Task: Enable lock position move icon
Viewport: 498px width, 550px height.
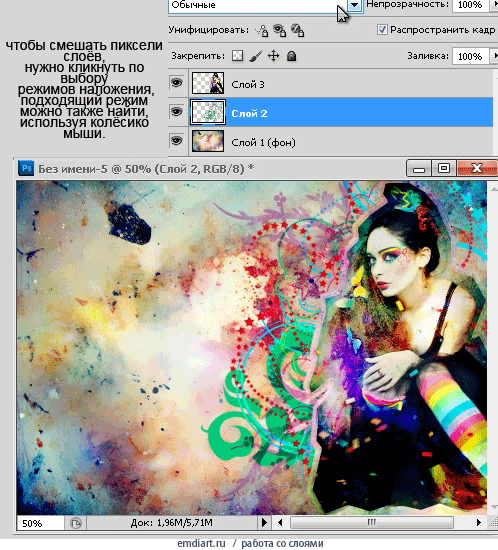Action: (273, 56)
